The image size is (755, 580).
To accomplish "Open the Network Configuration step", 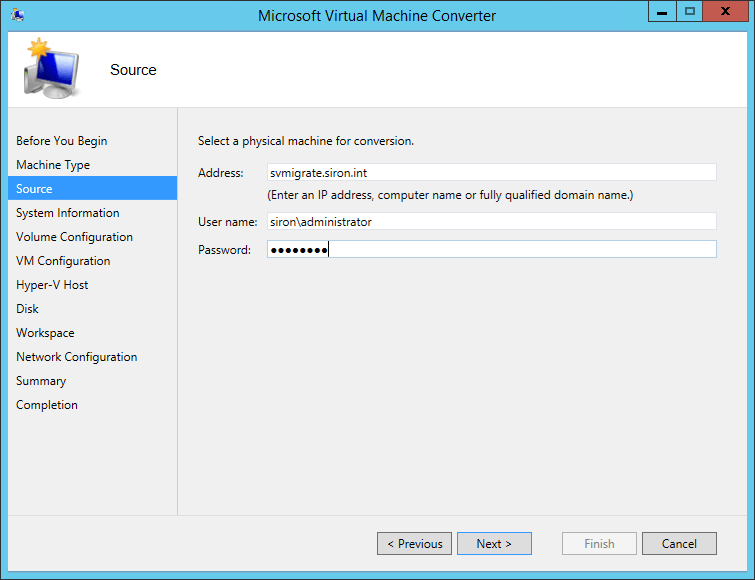I will click(77, 357).
